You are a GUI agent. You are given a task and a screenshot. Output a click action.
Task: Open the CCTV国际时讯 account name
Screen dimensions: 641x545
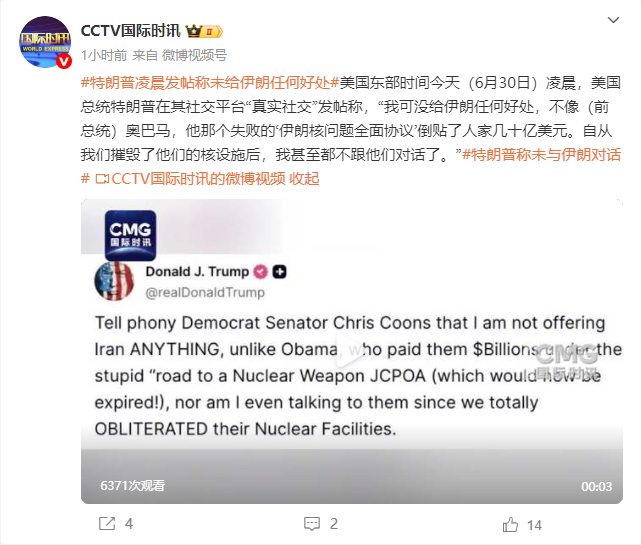(x=130, y=31)
